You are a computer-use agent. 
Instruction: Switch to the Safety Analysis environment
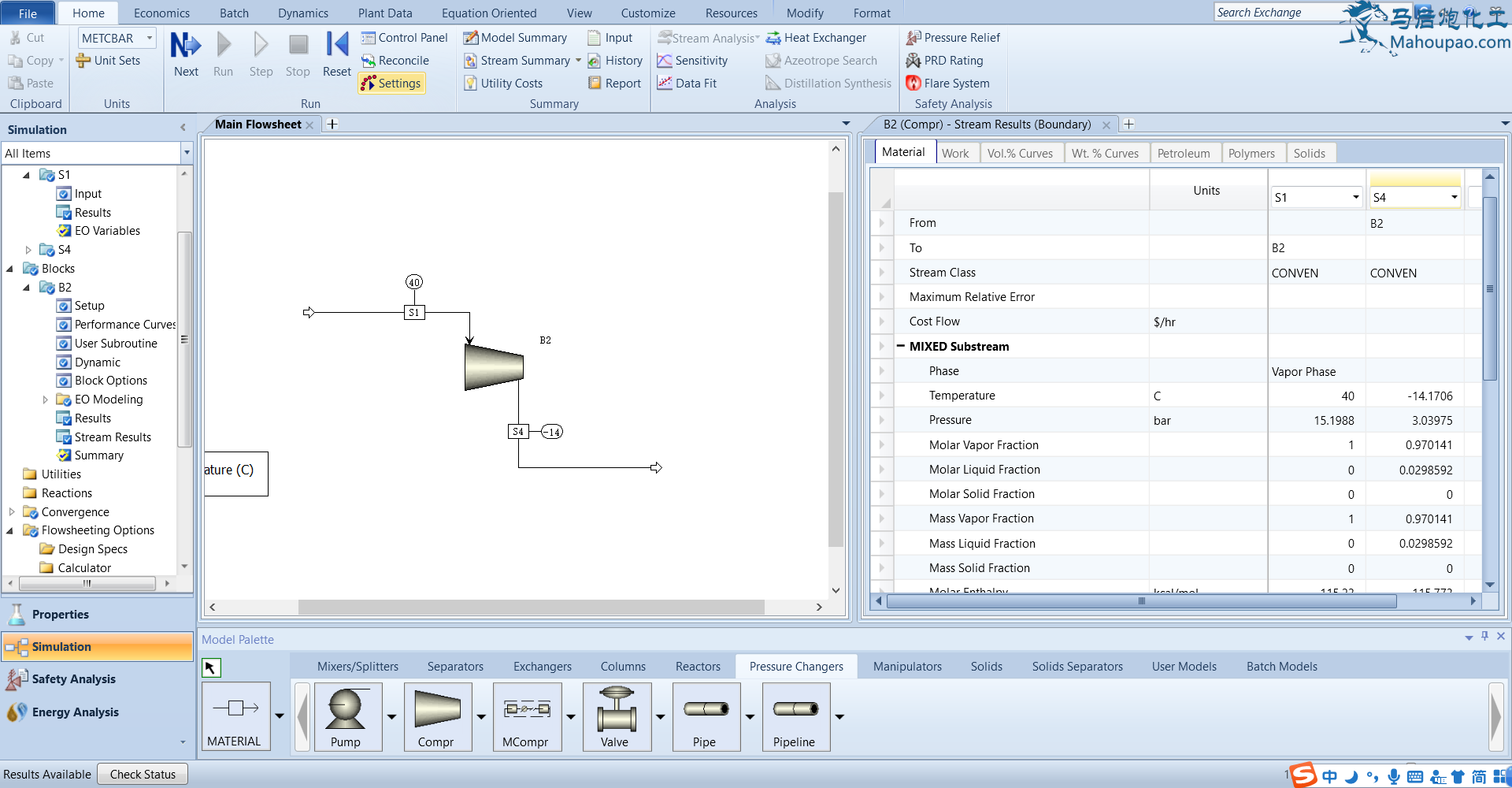(97, 679)
